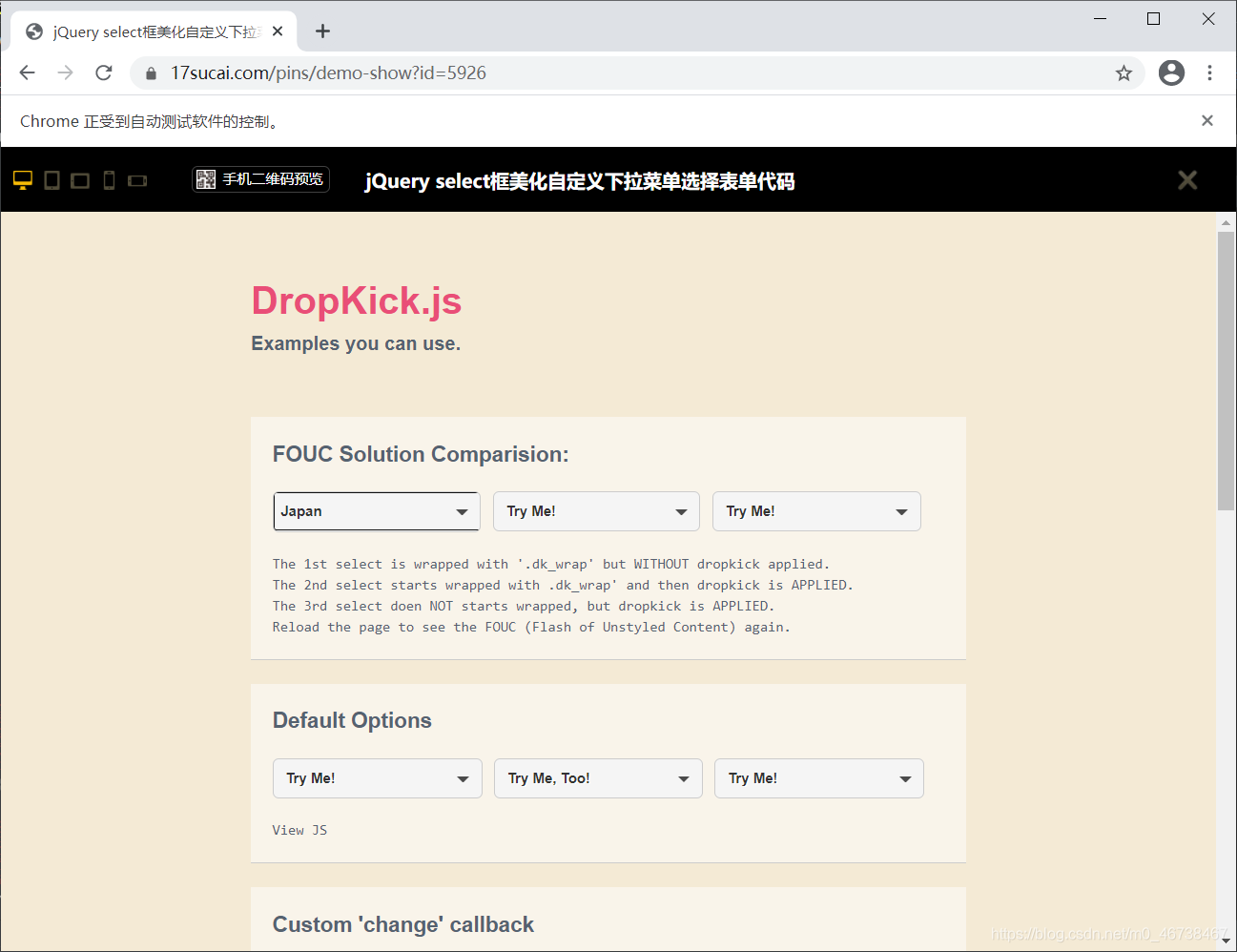The width and height of the screenshot is (1237, 952).
Task: Open third FOUC 'Try Me!' dropdown
Action: [x=816, y=511]
